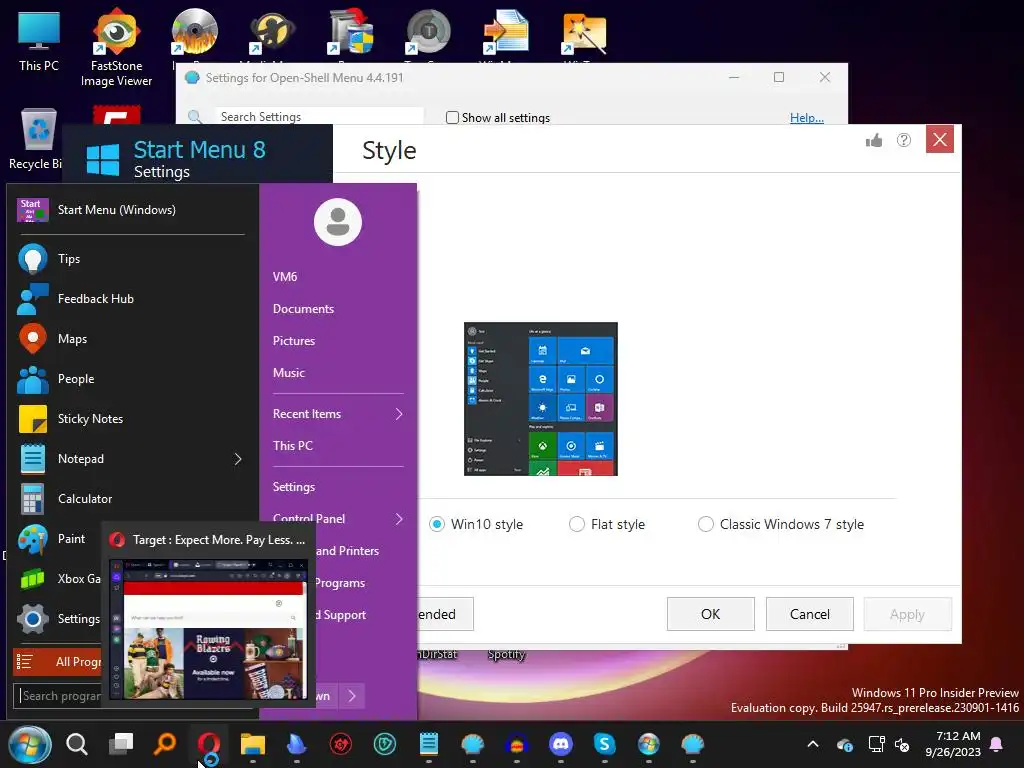1024x768 pixels.
Task: Open This PC desktop icon
Action: click(x=39, y=42)
